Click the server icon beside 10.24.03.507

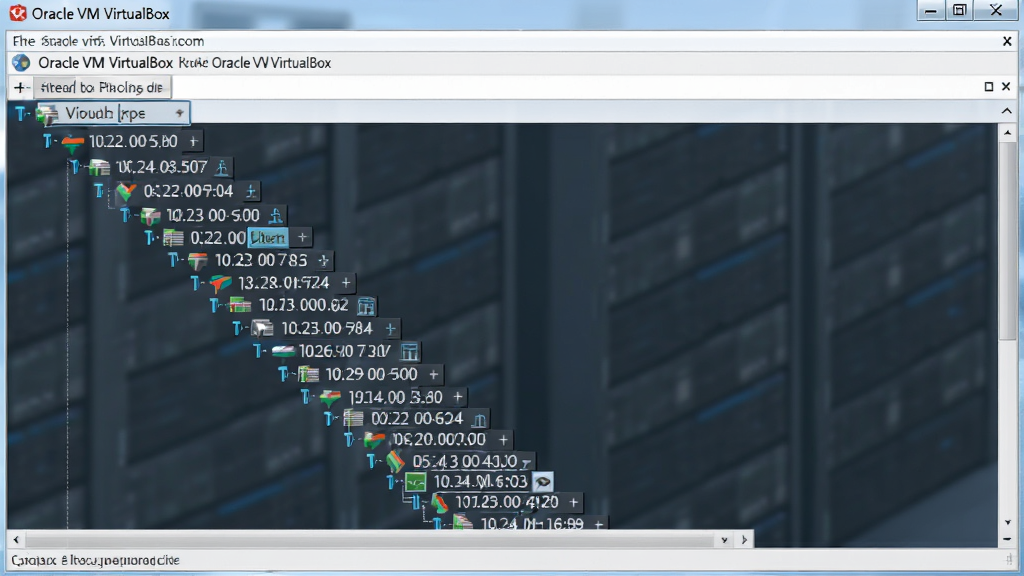[99, 168]
